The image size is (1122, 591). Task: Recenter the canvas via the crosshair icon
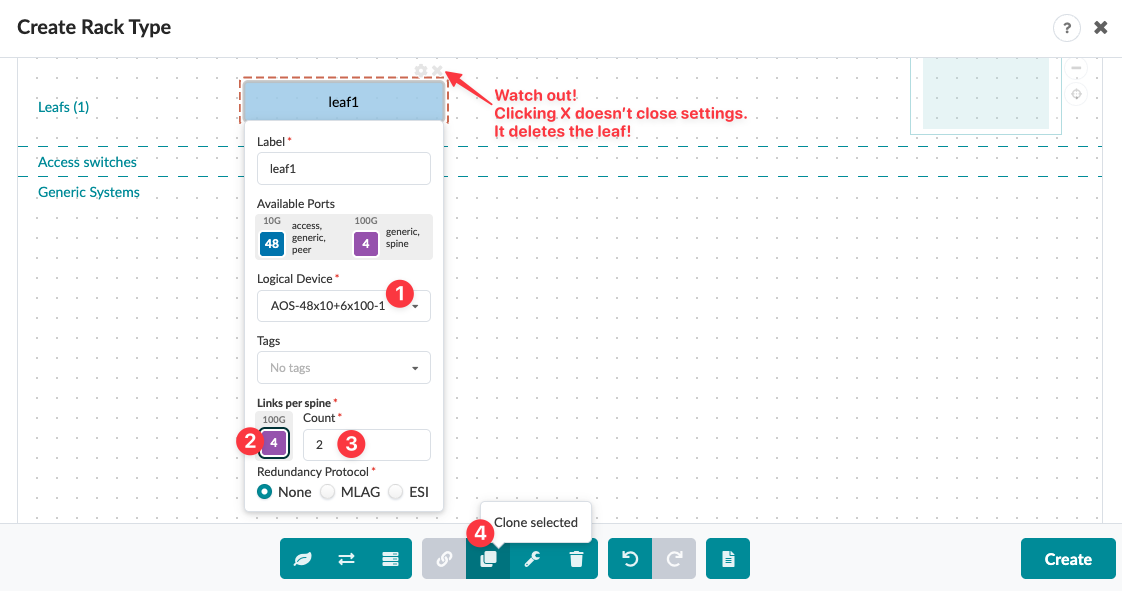coord(1077,93)
